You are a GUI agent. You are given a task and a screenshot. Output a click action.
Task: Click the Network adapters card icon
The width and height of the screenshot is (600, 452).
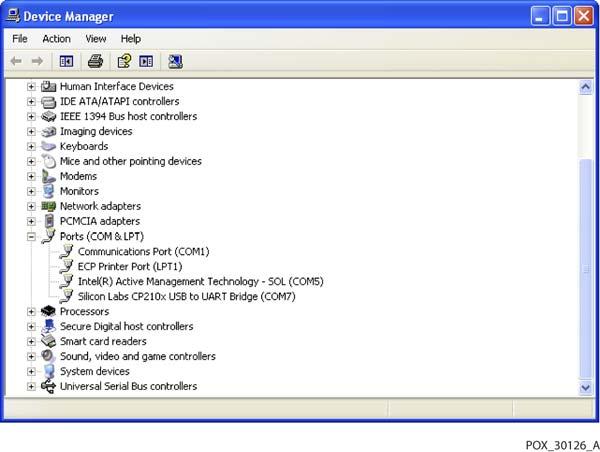pyautogui.click(x=48, y=206)
